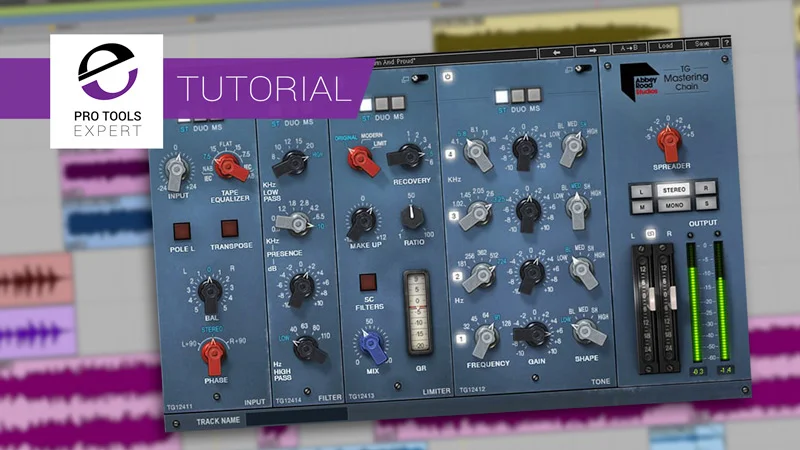Toggle Tone band 3 on/off button
800x450 pixels.
pyautogui.click(x=454, y=216)
